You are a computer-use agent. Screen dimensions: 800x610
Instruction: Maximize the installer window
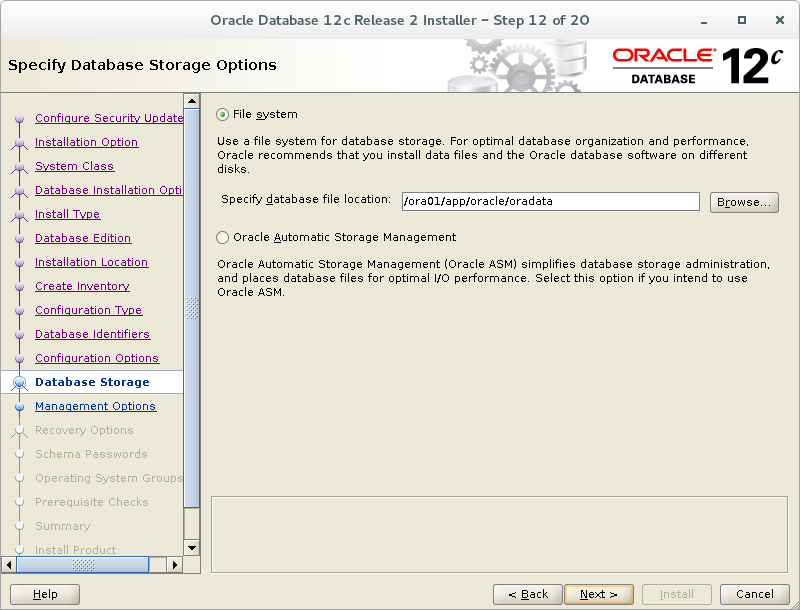[742, 20]
